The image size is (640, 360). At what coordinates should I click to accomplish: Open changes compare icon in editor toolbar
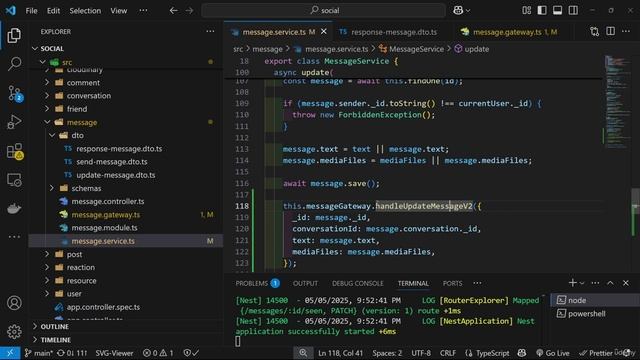(594, 31)
